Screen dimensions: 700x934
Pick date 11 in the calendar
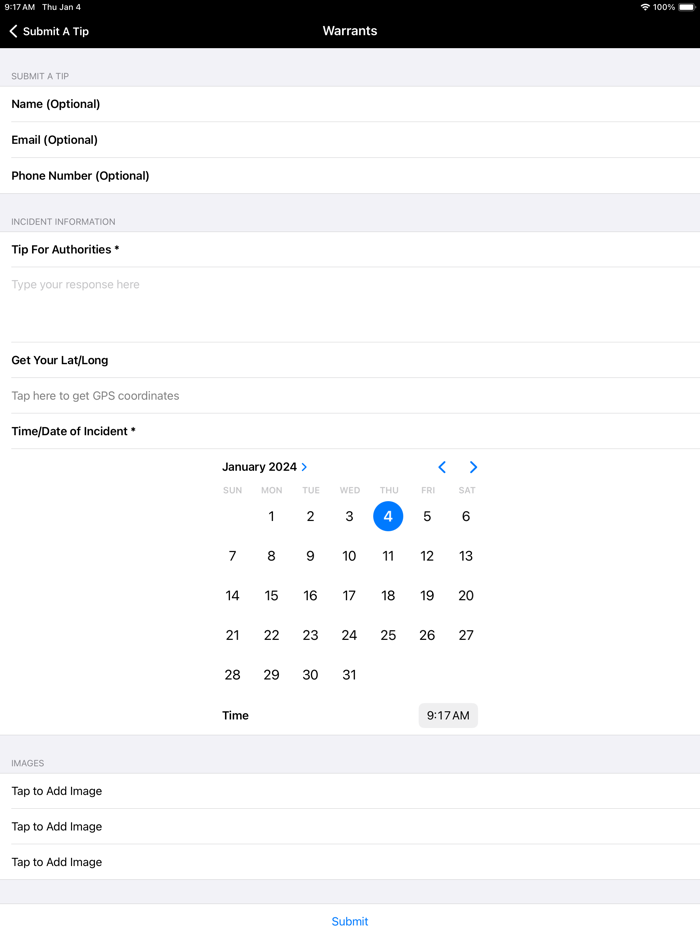[388, 556]
